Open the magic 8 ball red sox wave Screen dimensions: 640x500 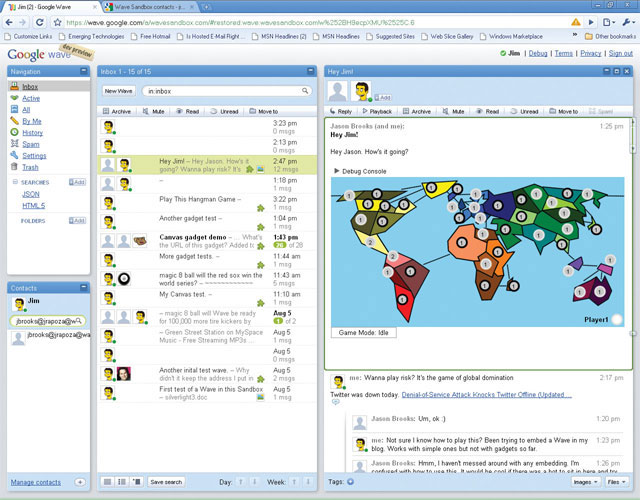207,279
